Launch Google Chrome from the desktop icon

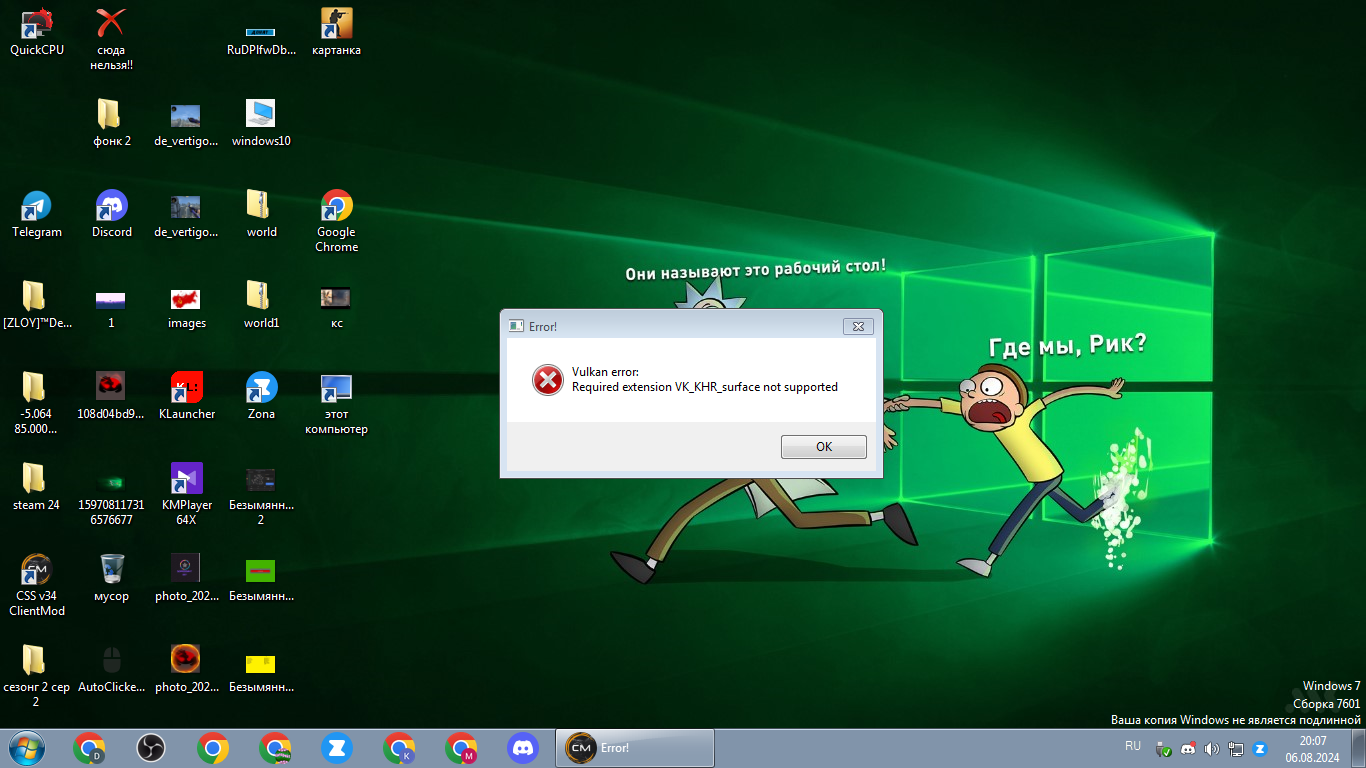[x=336, y=207]
